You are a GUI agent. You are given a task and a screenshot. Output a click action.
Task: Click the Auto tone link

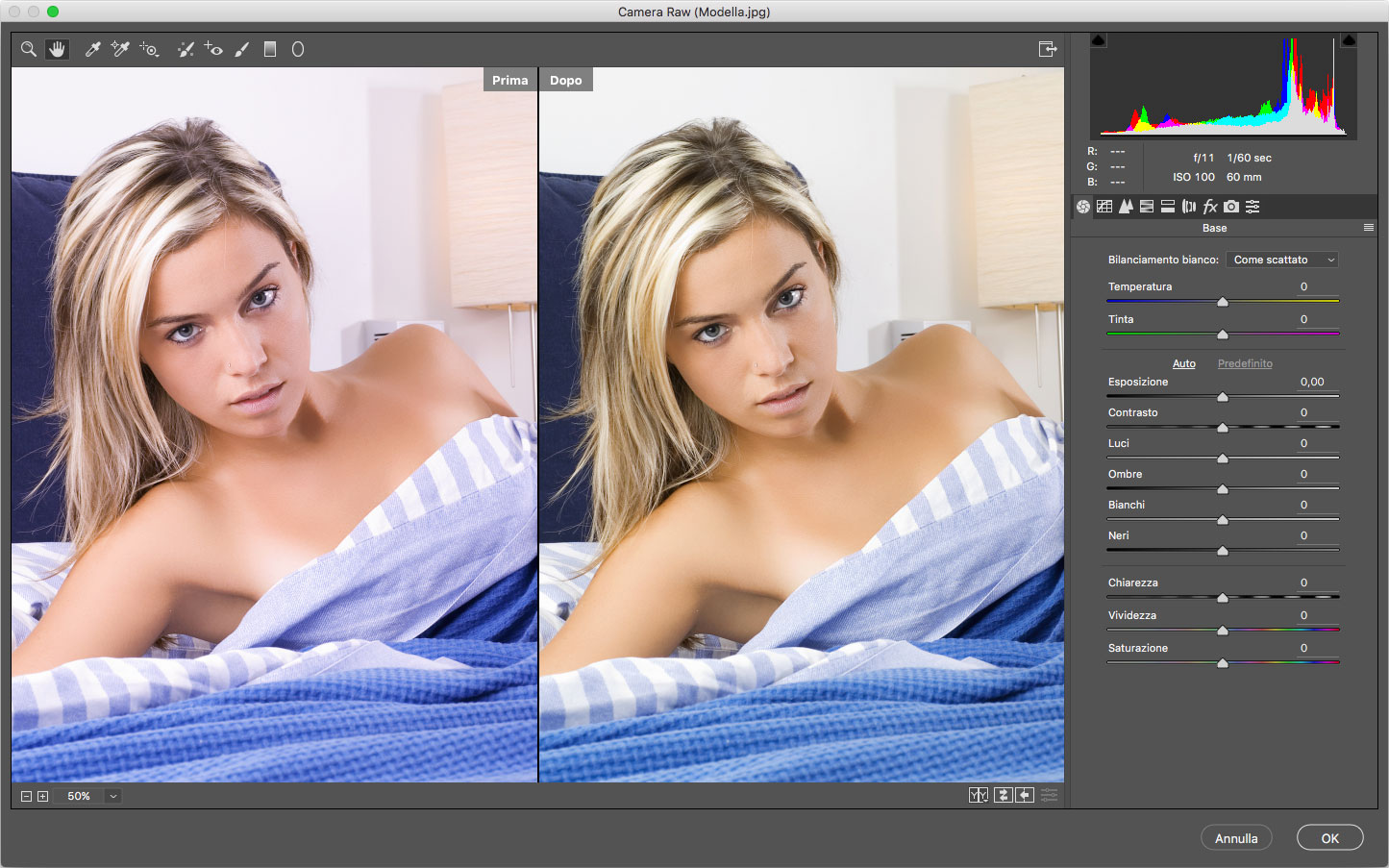pyautogui.click(x=1184, y=363)
